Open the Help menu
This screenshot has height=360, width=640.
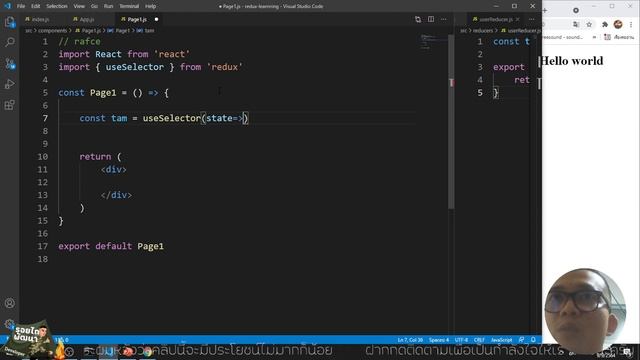151,6
